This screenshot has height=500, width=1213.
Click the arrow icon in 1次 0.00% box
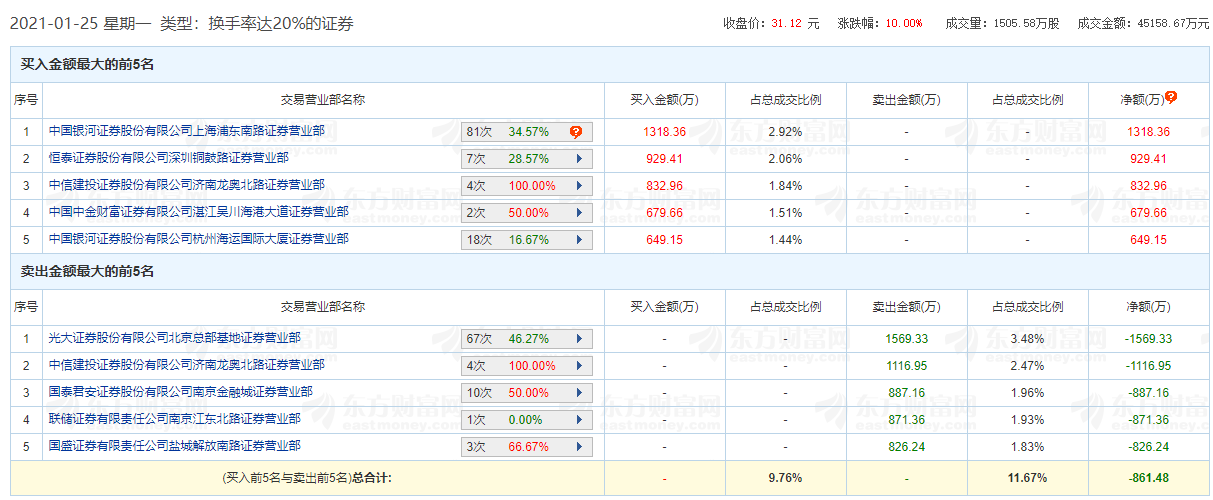pos(578,419)
